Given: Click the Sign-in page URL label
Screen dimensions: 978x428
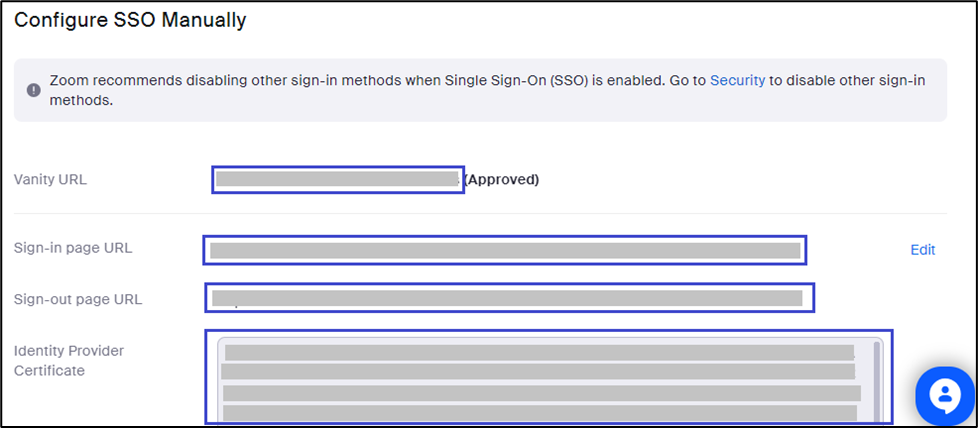Looking at the screenshot, I should pyautogui.click(x=73, y=248).
